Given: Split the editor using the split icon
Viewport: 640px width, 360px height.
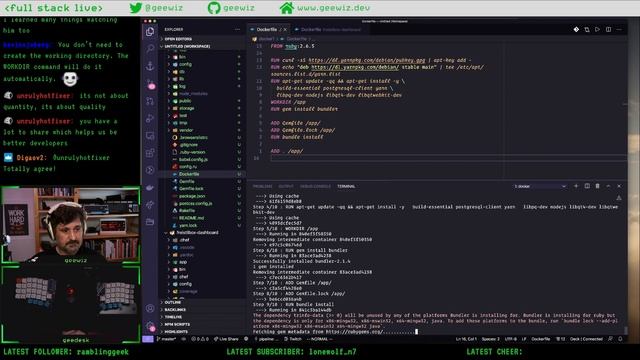Looking at the screenshot, I should pos(608,29).
